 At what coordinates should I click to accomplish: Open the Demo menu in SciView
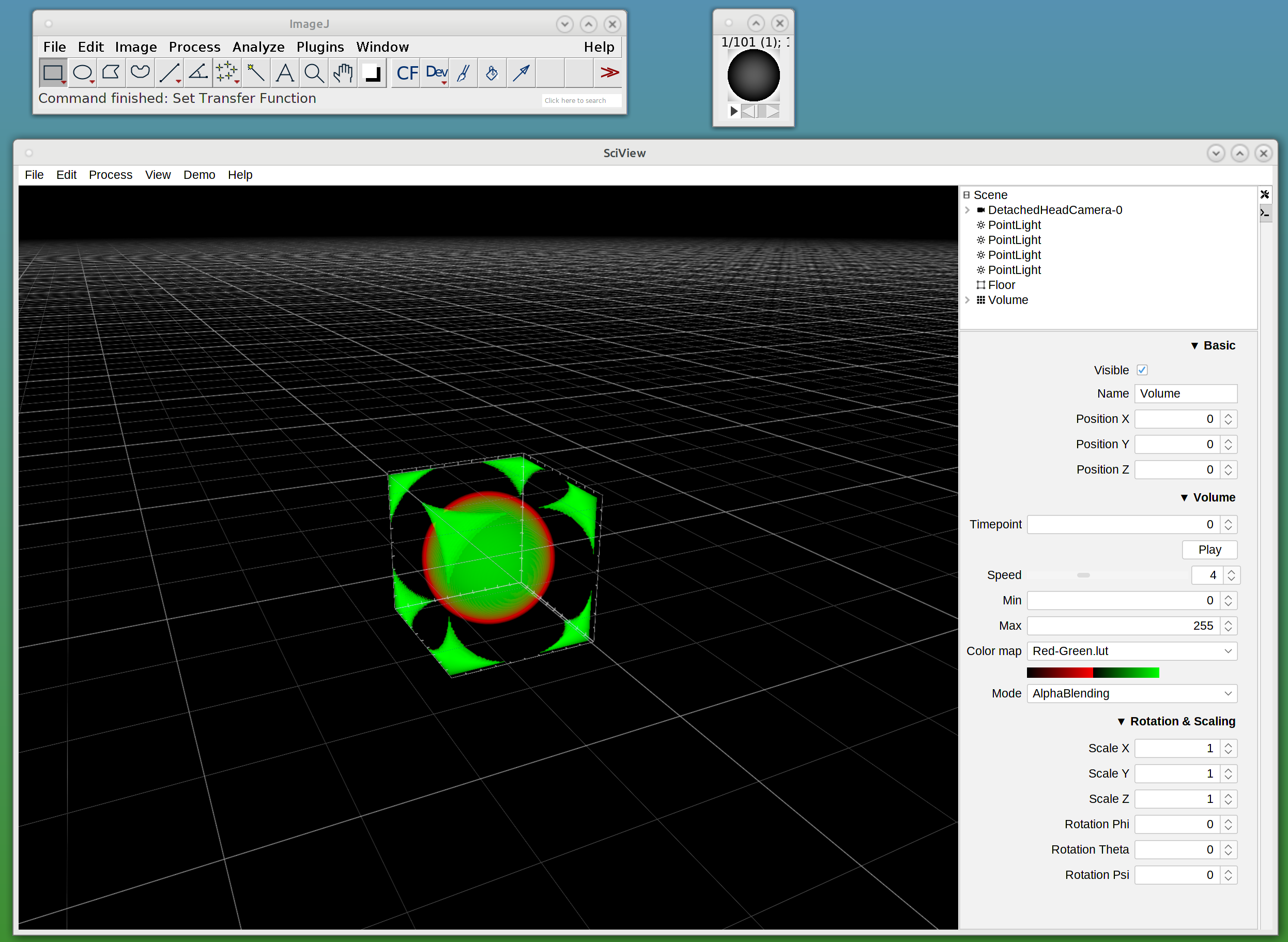click(199, 175)
